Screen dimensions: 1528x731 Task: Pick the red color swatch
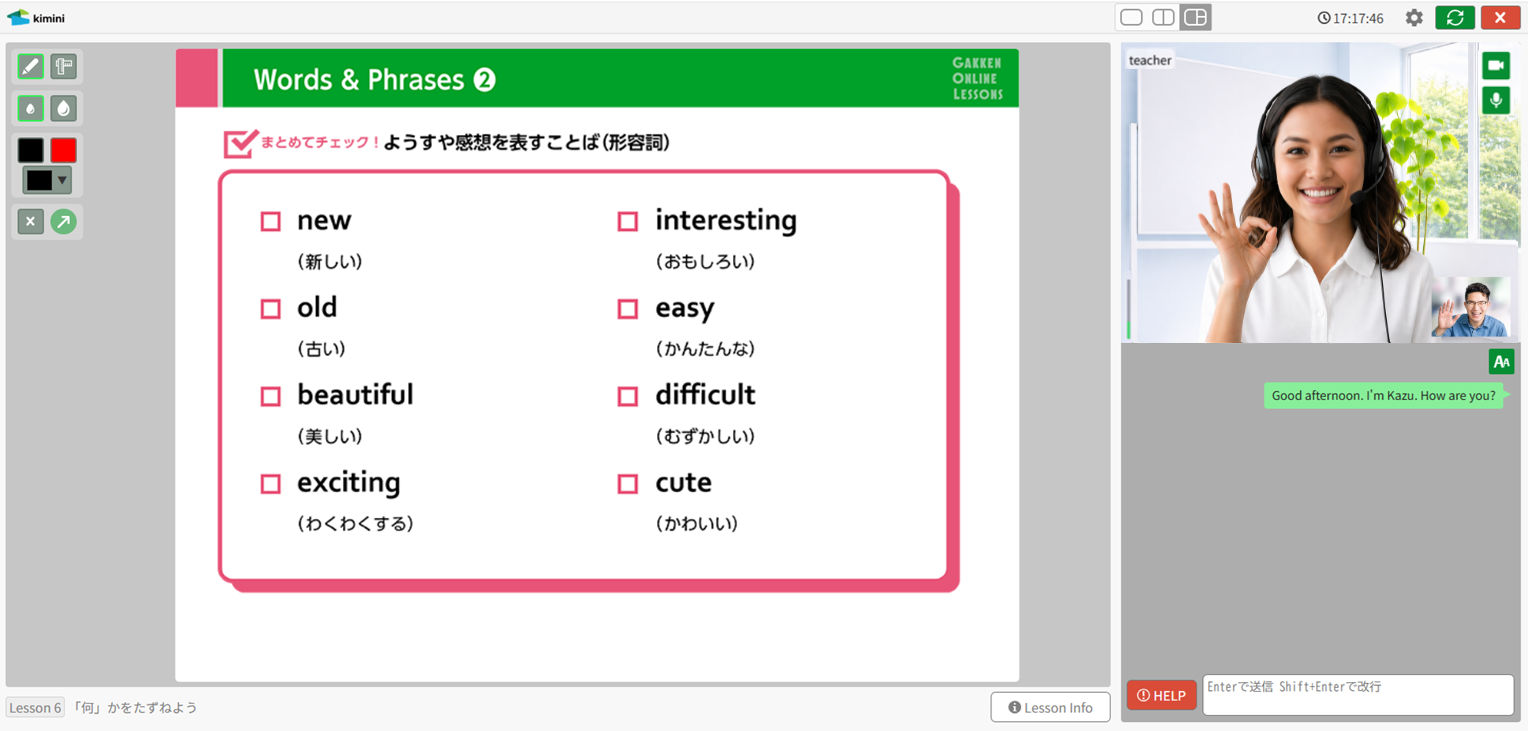(64, 150)
